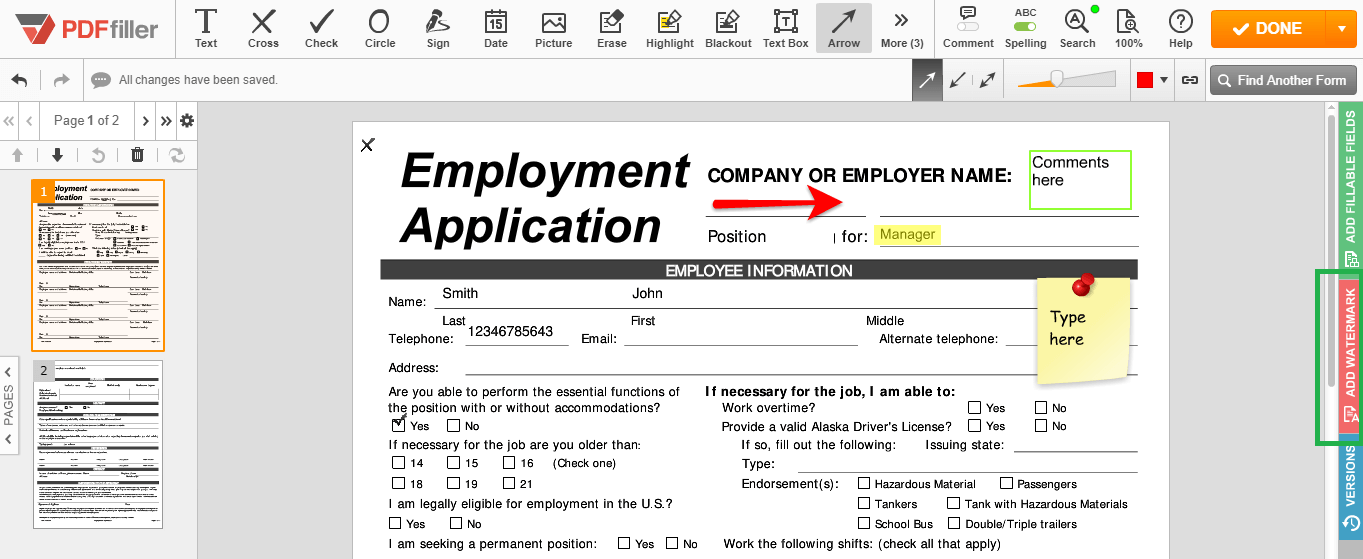Open the Search tool
Viewport: 1363px width, 559px height.
point(1077,28)
